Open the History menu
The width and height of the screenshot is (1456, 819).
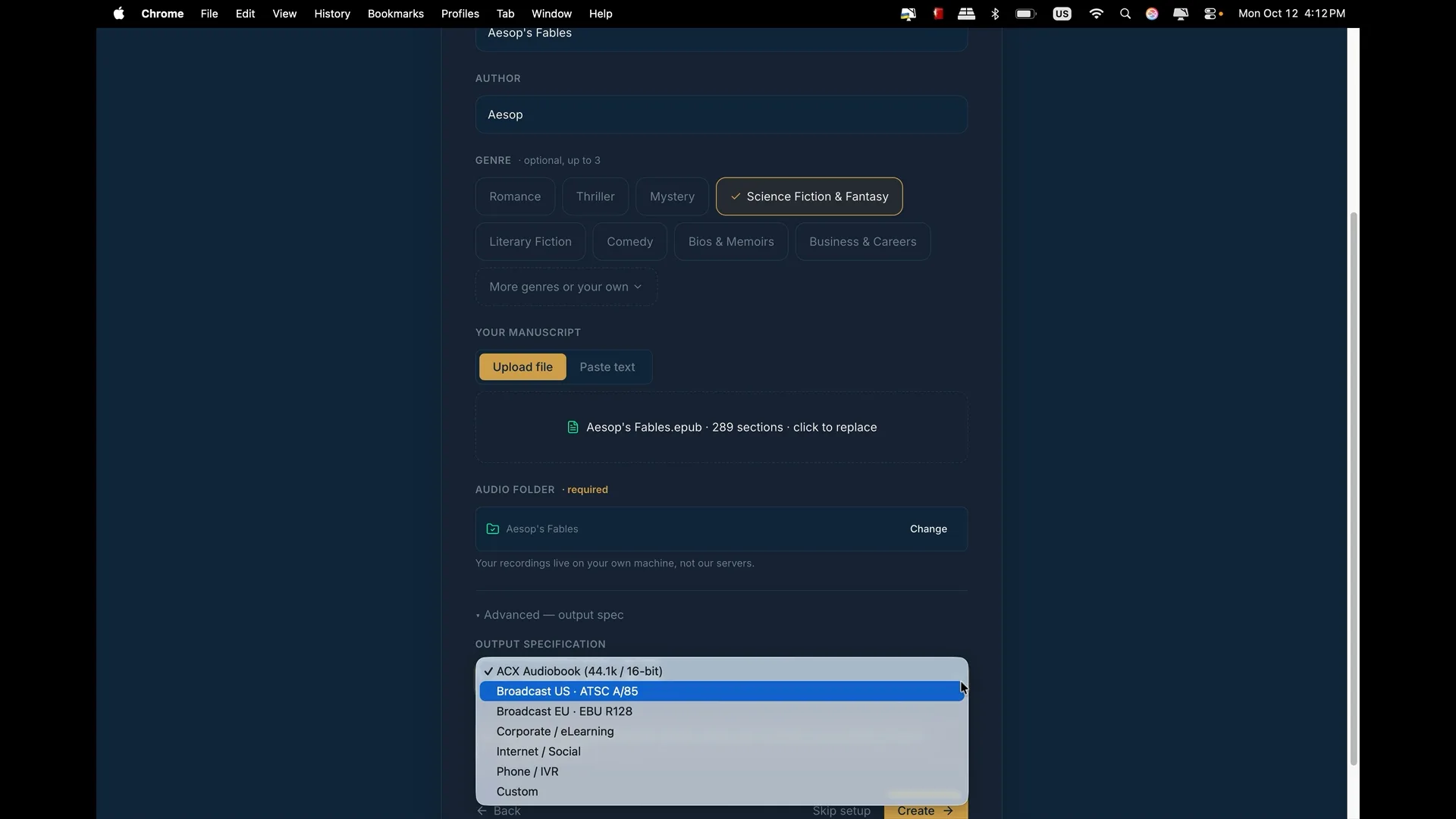[332, 14]
